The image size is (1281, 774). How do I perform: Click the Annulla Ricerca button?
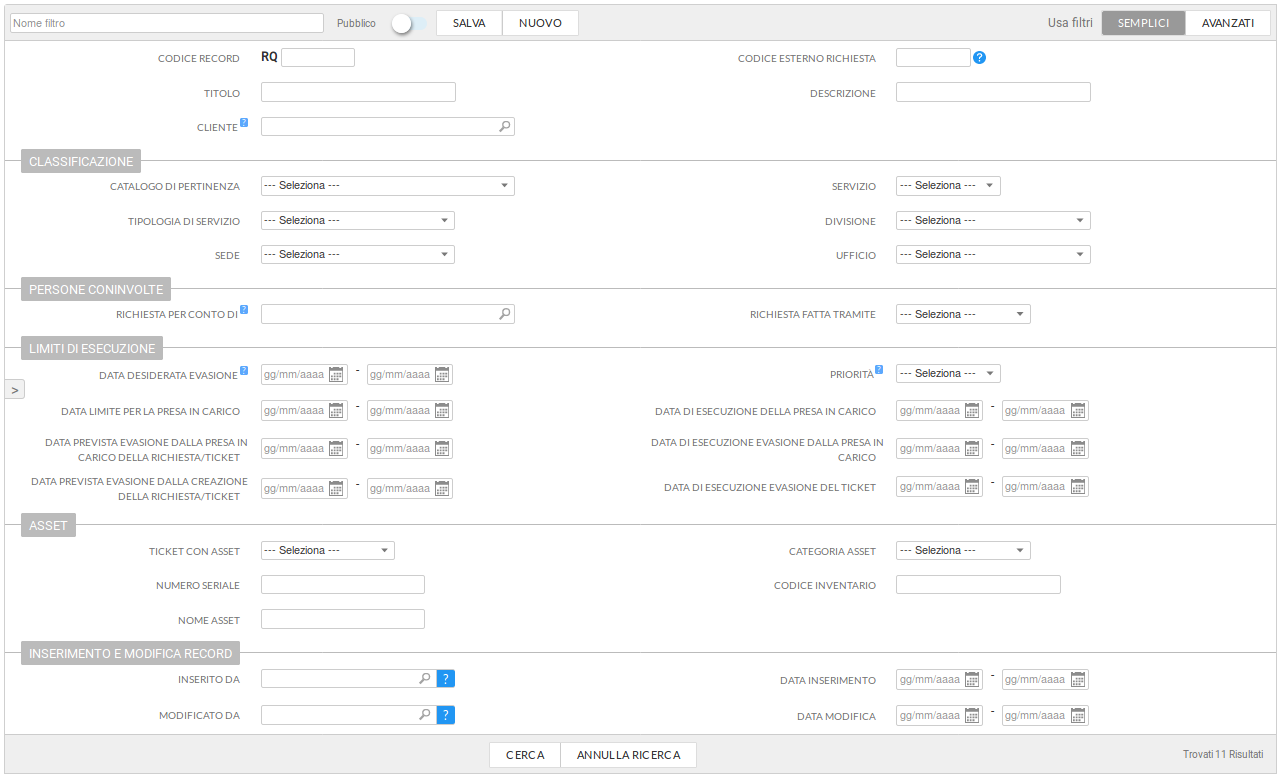pos(628,755)
